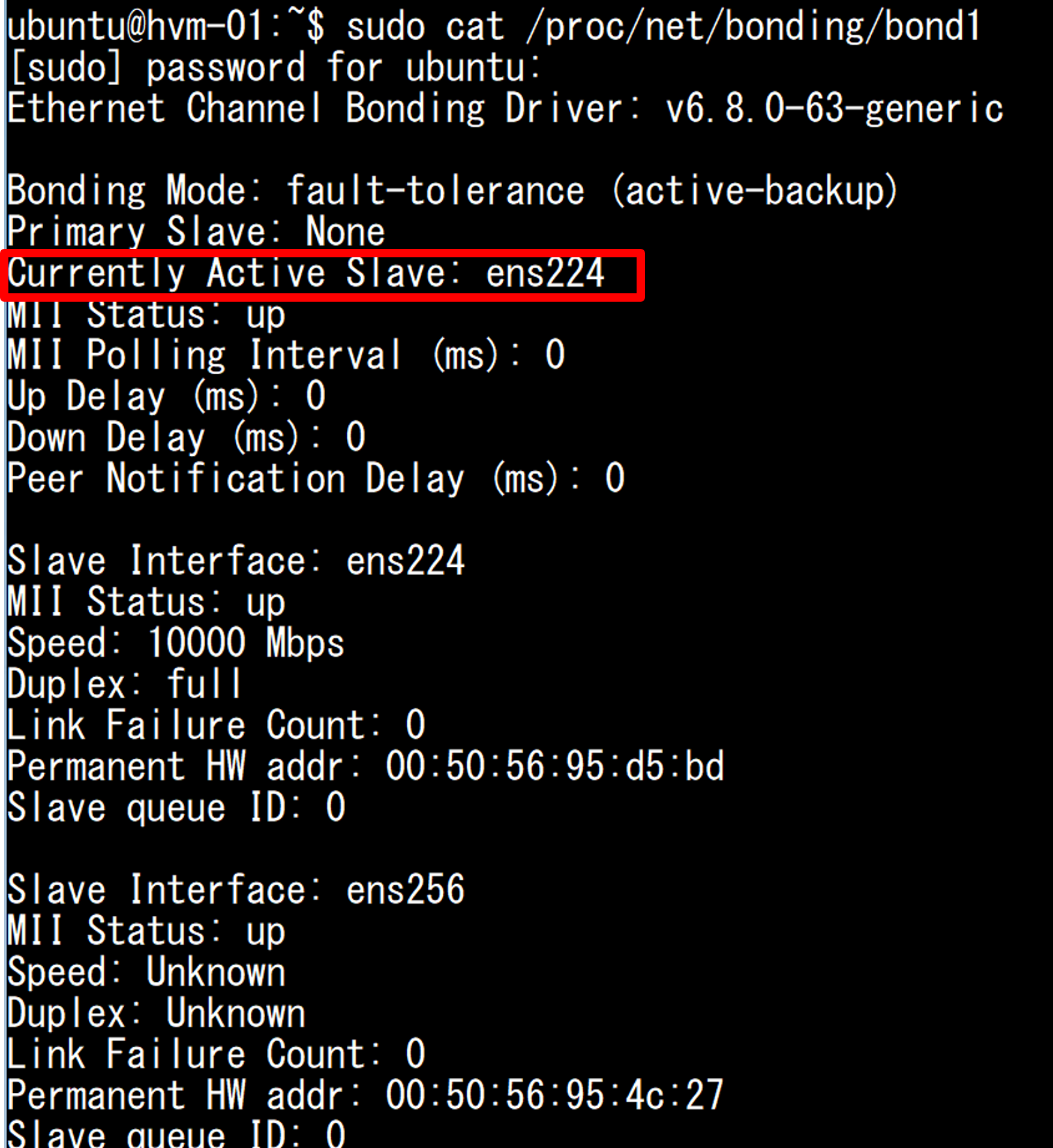The image size is (1053, 1148).
Task: Click the sudo password prompt line
Action: pyautogui.click(x=275, y=67)
